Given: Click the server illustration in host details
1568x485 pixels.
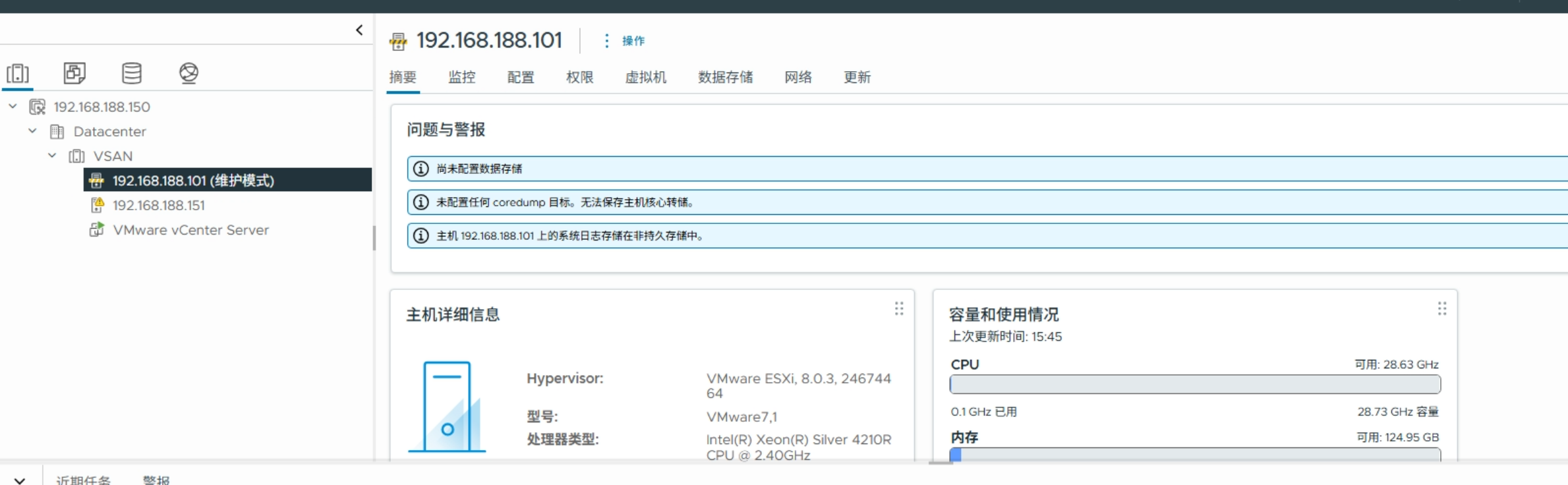Looking at the screenshot, I should (448, 407).
